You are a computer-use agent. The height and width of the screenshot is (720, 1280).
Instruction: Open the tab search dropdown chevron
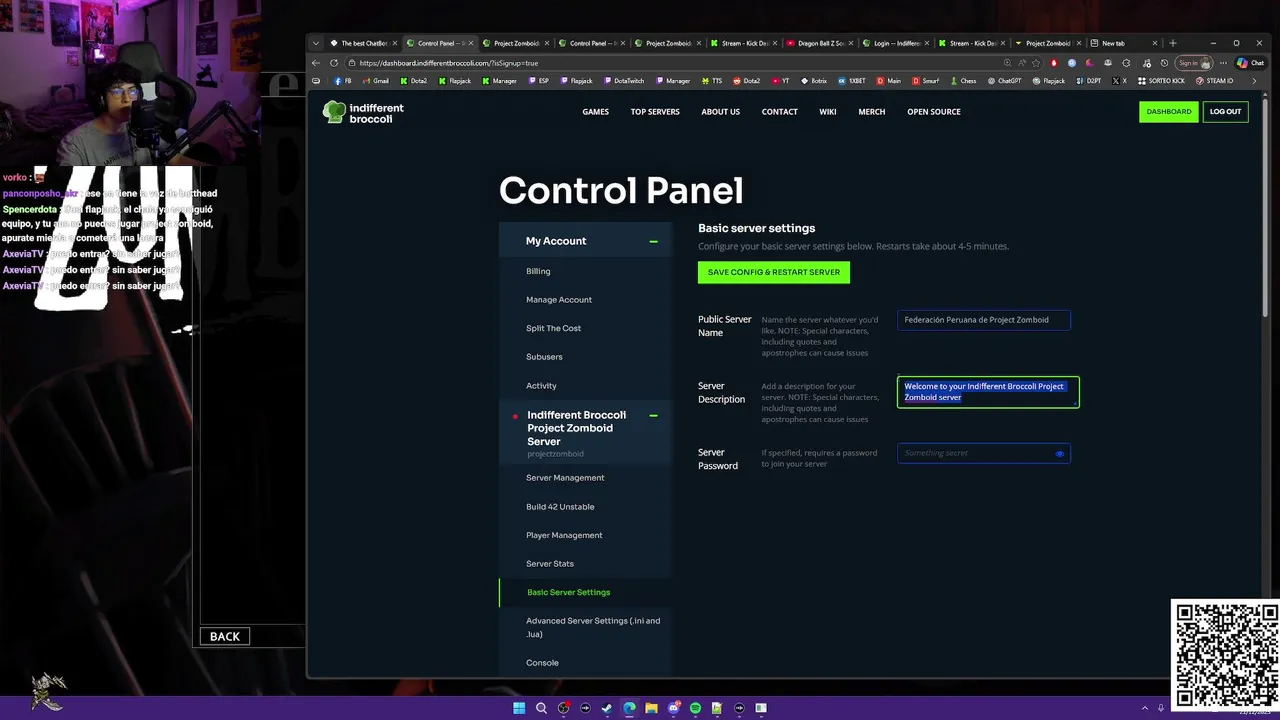click(x=317, y=43)
